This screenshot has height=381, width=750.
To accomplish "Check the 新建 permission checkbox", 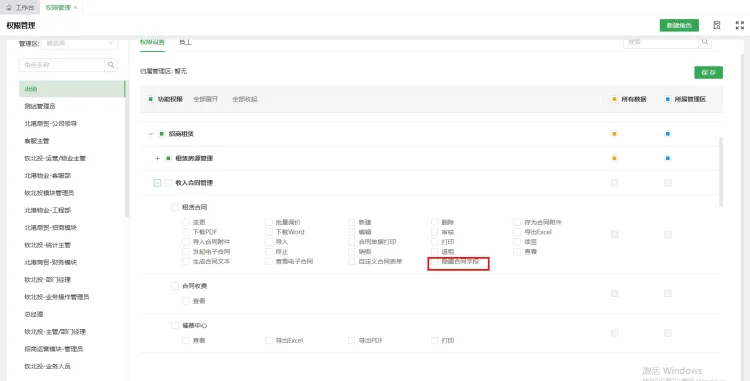I will pos(352,222).
